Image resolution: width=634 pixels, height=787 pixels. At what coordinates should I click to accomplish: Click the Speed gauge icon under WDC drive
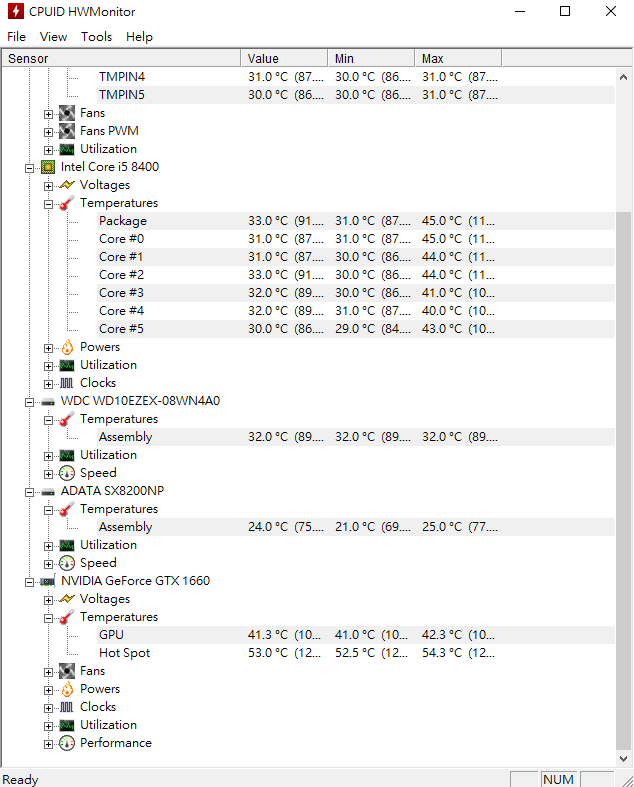coord(67,473)
